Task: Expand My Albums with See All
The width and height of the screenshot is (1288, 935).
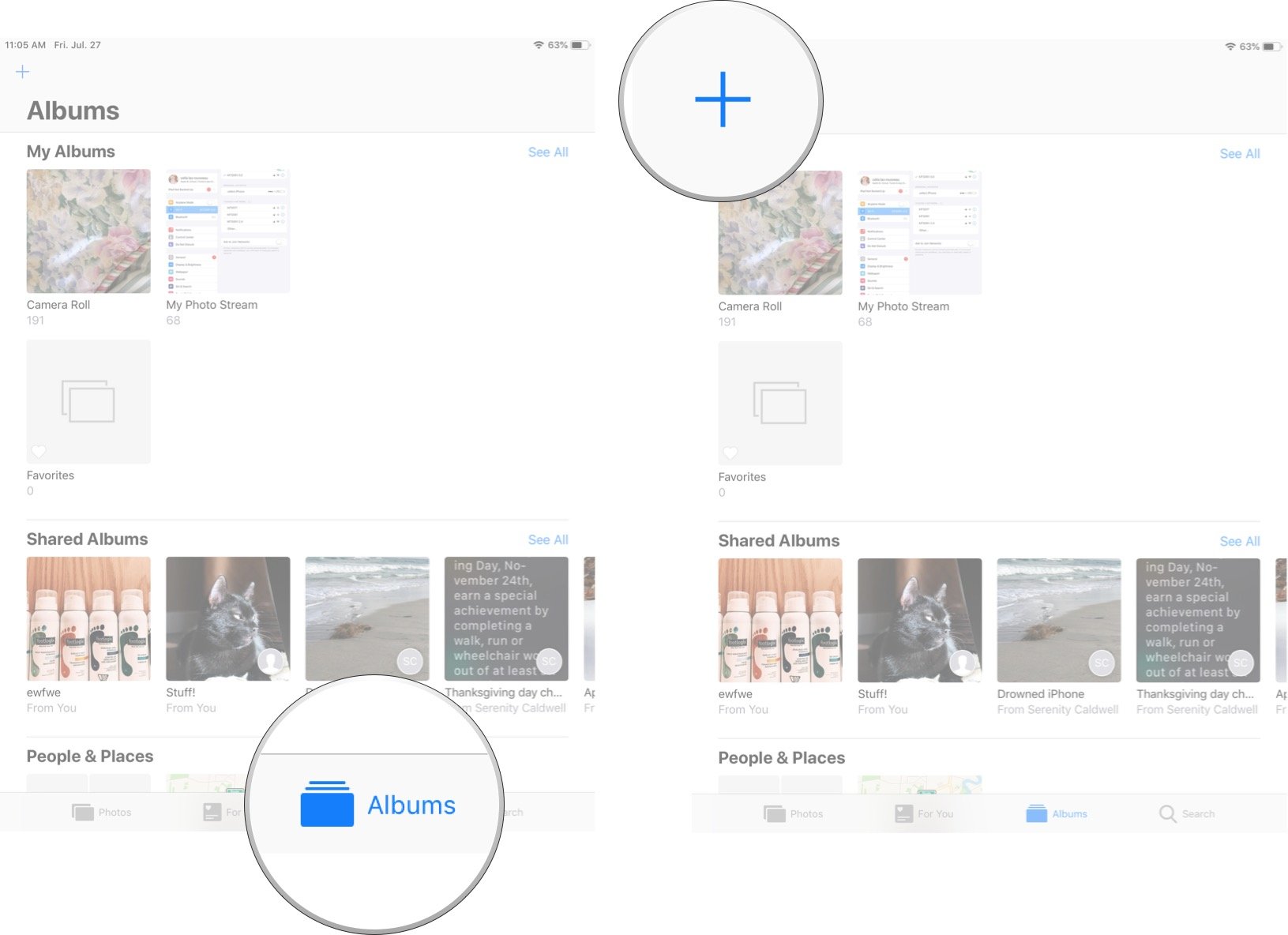Action: [x=547, y=152]
